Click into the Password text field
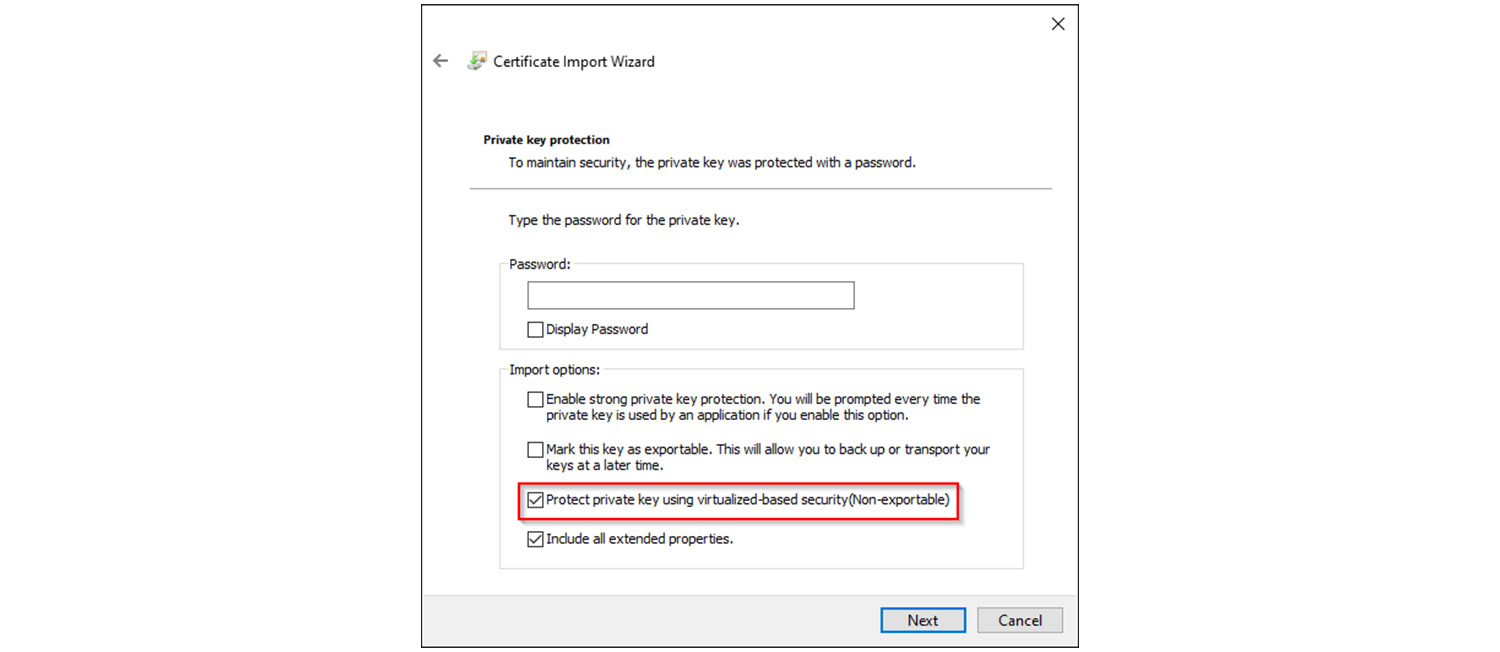This screenshot has height=652, width=1500. 690,295
